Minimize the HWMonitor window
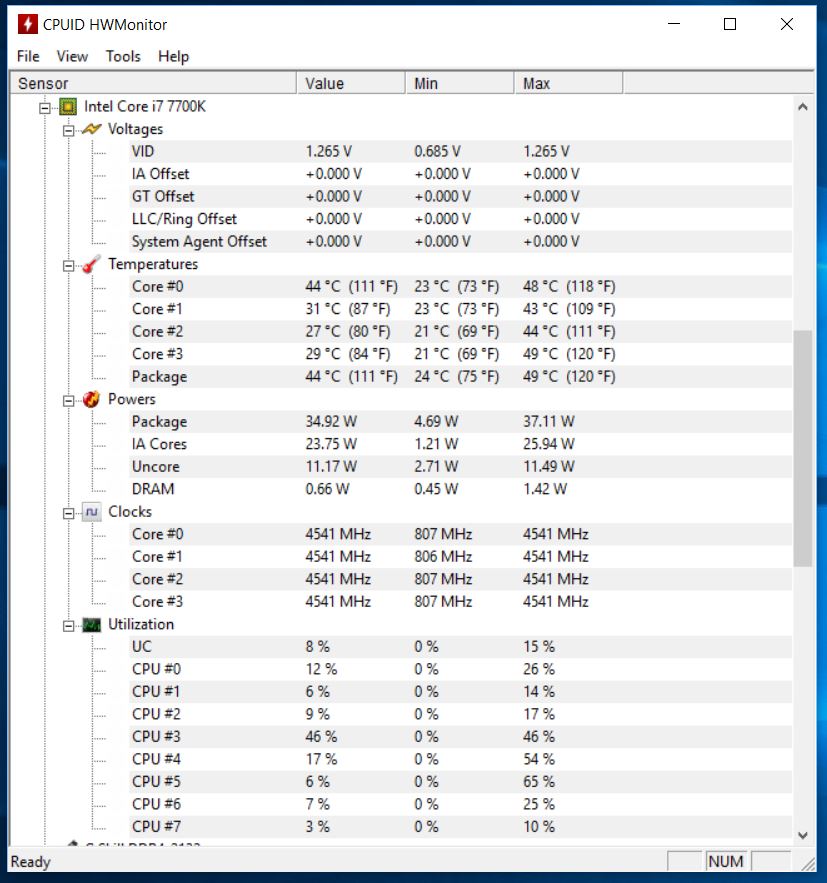 (x=674, y=24)
